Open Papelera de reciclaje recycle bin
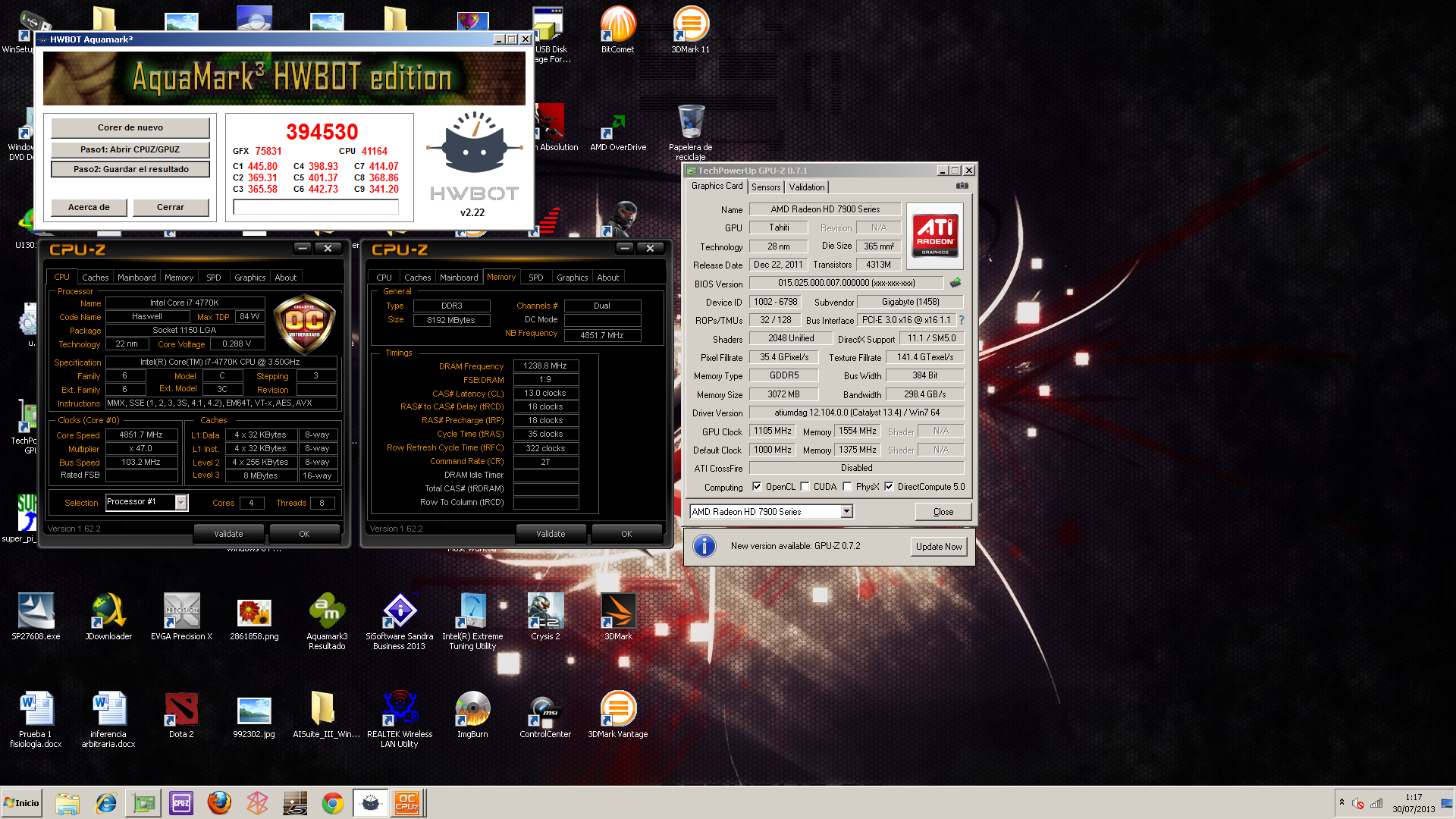Viewport: 1456px width, 819px height. pyautogui.click(x=691, y=132)
